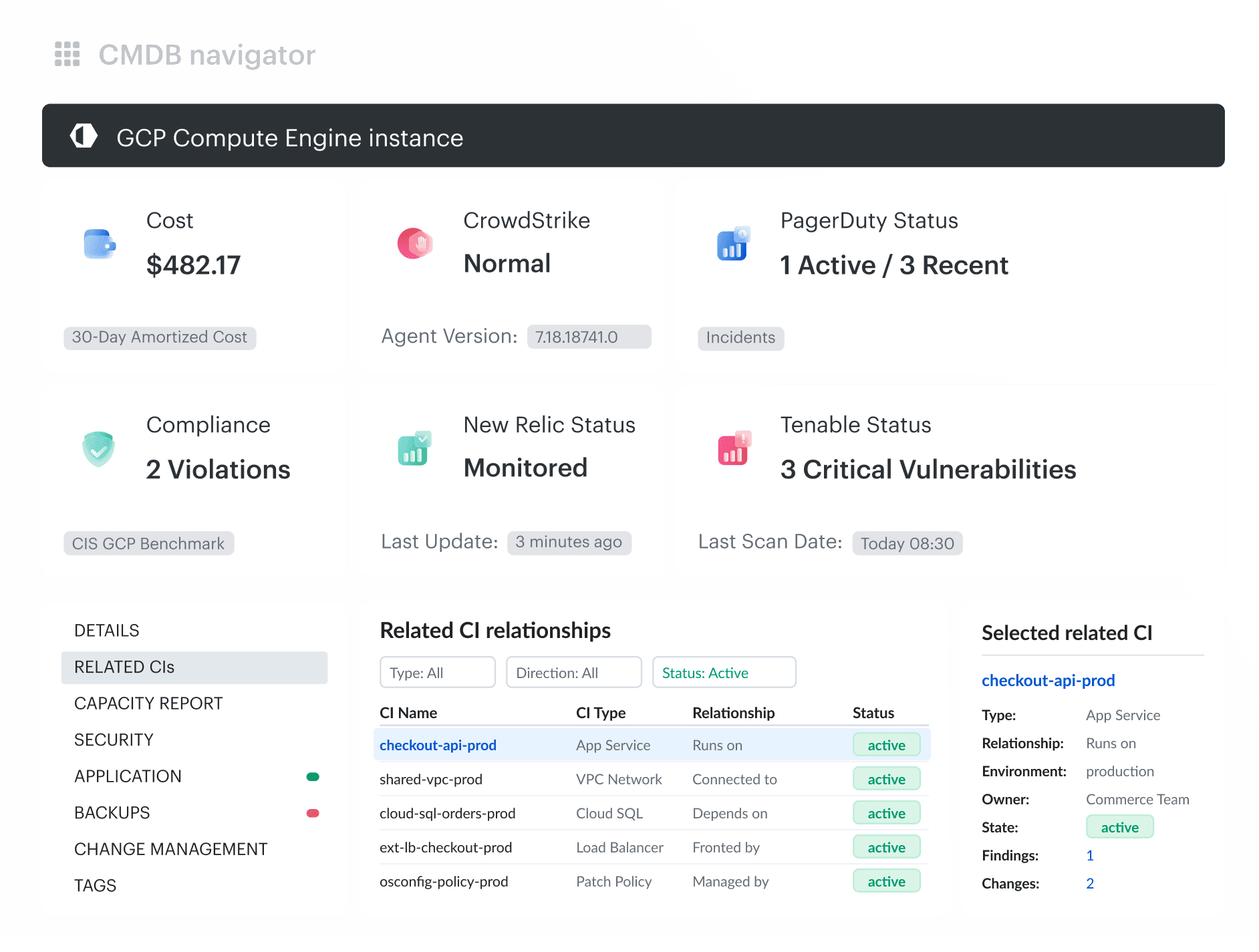
Task: Open the PagerDuty Status chart icon
Action: pyautogui.click(x=733, y=244)
